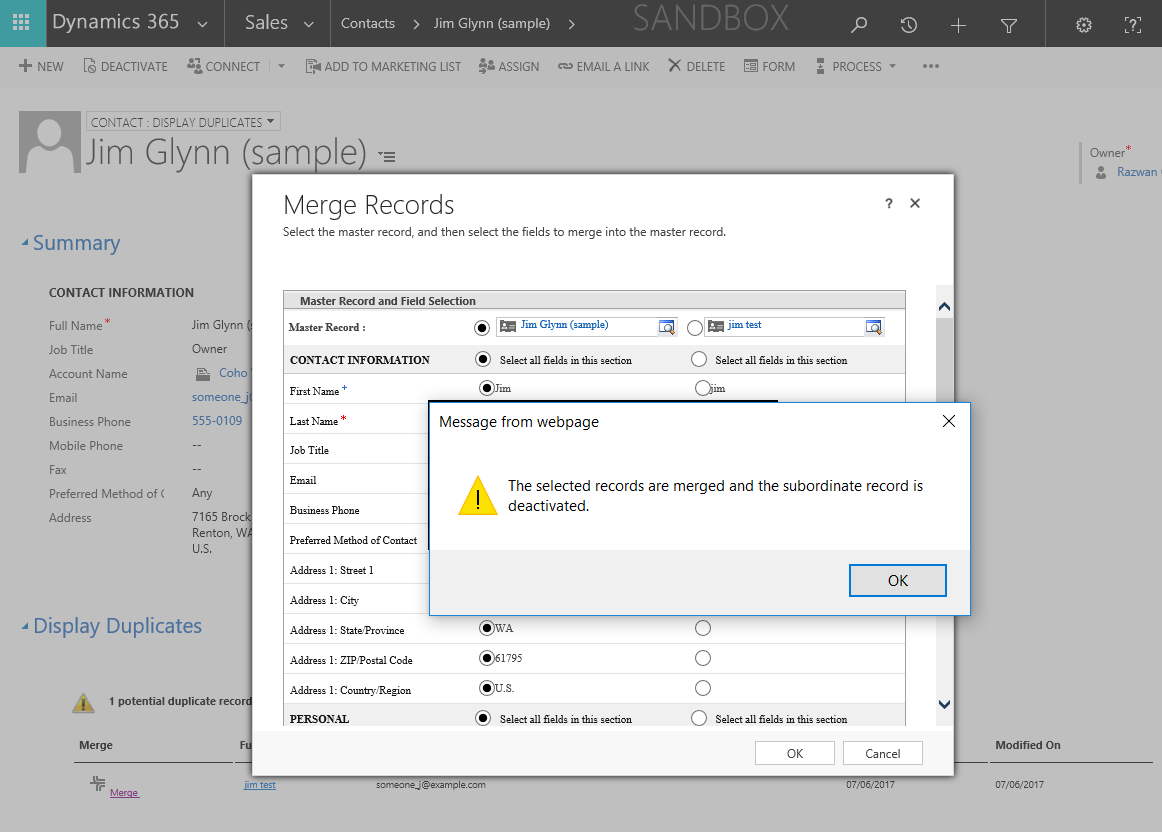Viewport: 1162px width, 832px height.
Task: Collapse the Summary section
Action: coord(24,243)
